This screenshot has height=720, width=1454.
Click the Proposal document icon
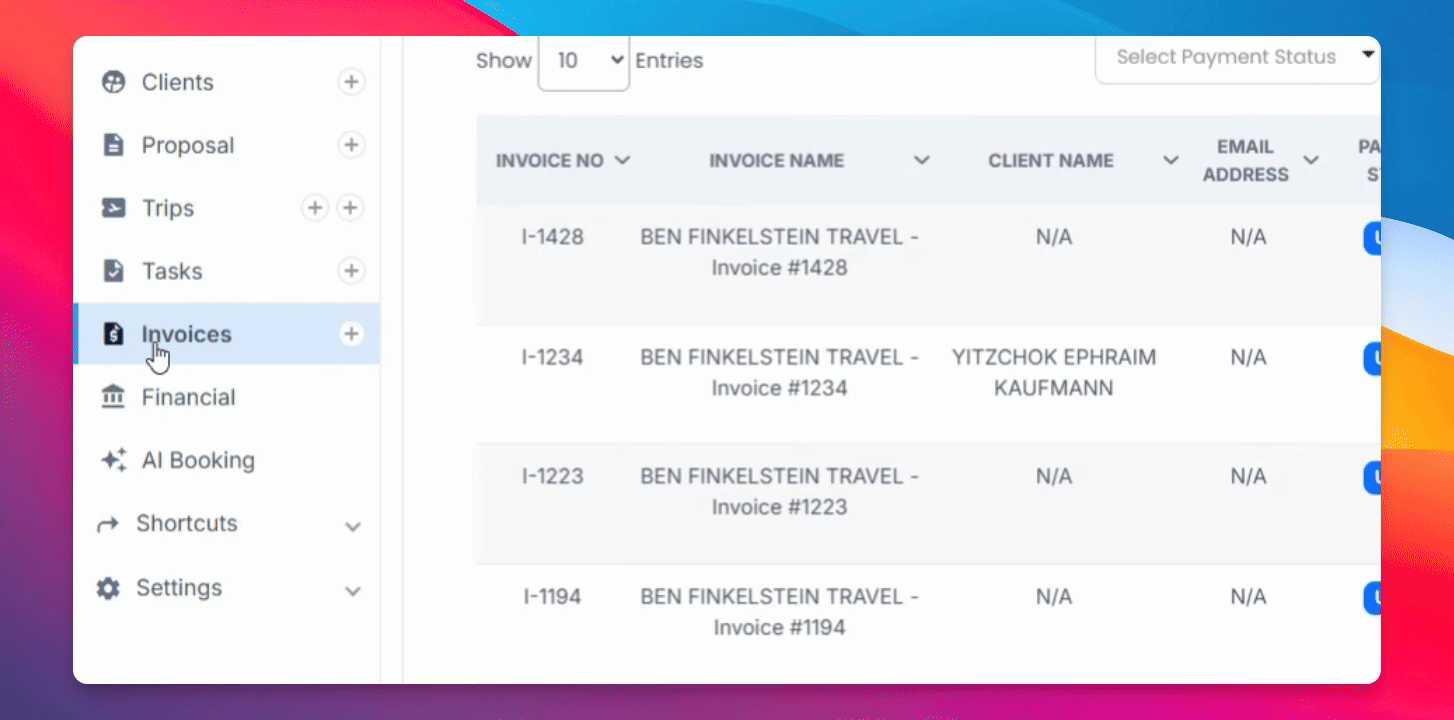pos(114,145)
